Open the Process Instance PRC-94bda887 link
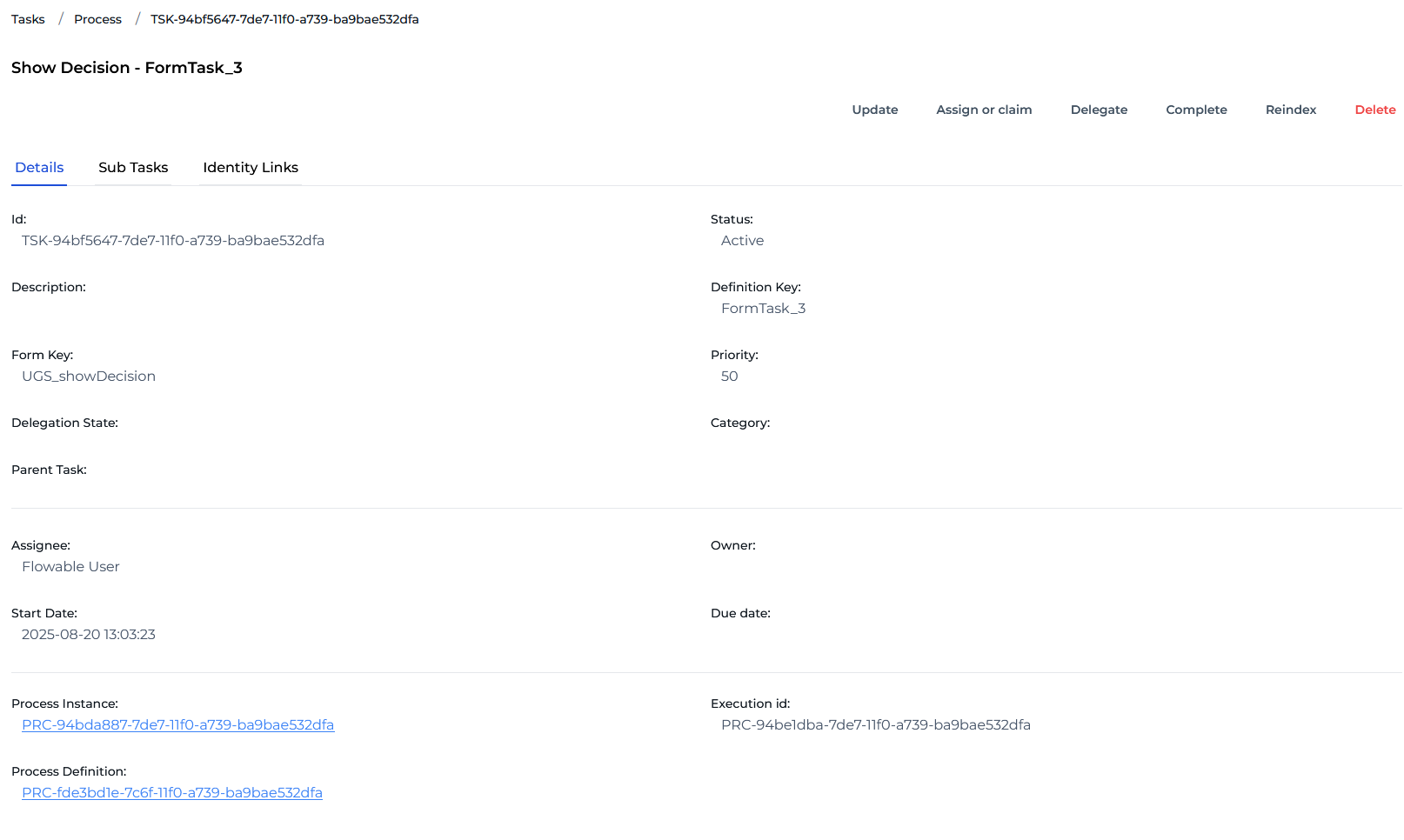Viewport: 1404px width, 840px height. pyautogui.click(x=178, y=723)
